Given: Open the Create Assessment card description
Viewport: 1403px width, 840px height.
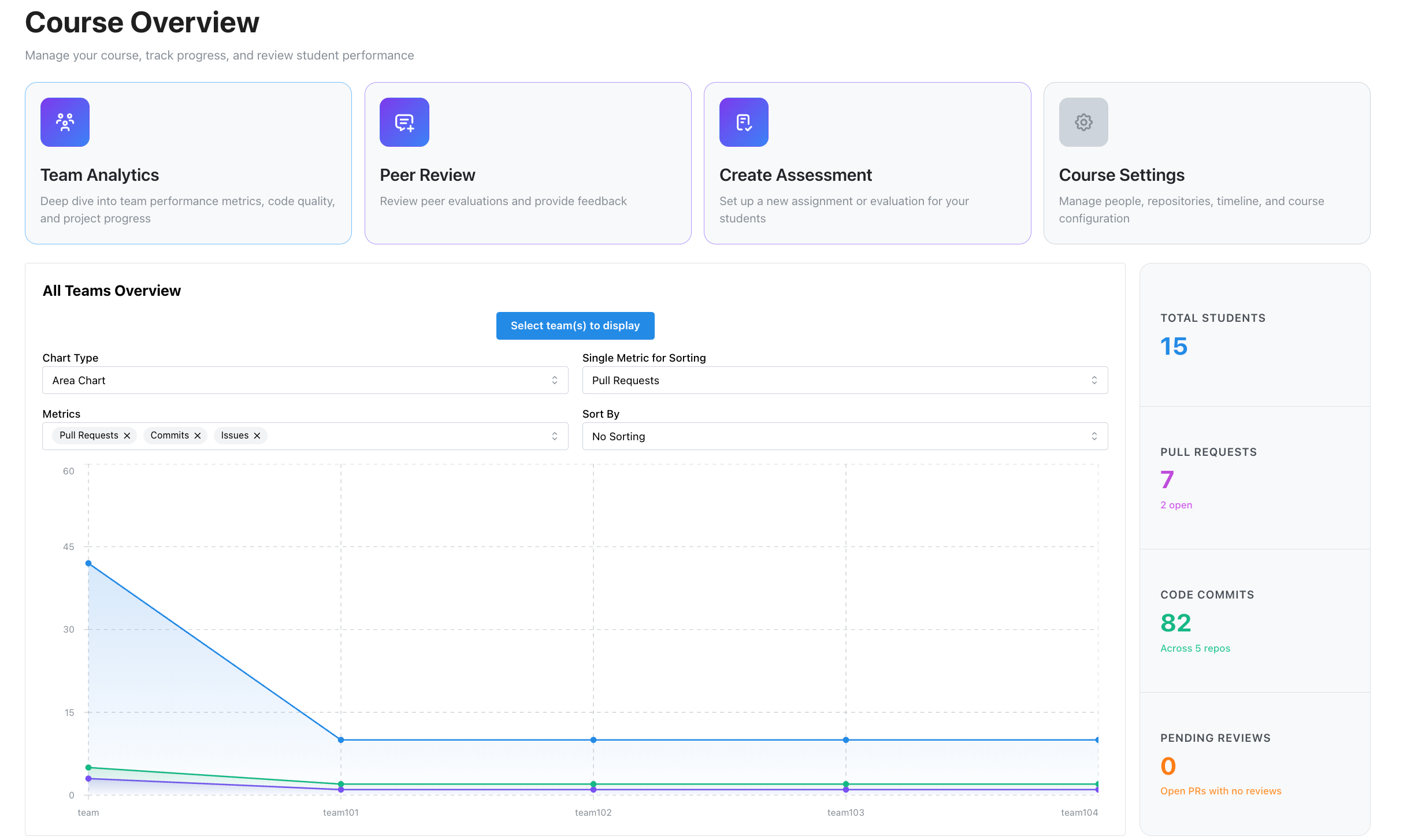Looking at the screenshot, I should (844, 210).
